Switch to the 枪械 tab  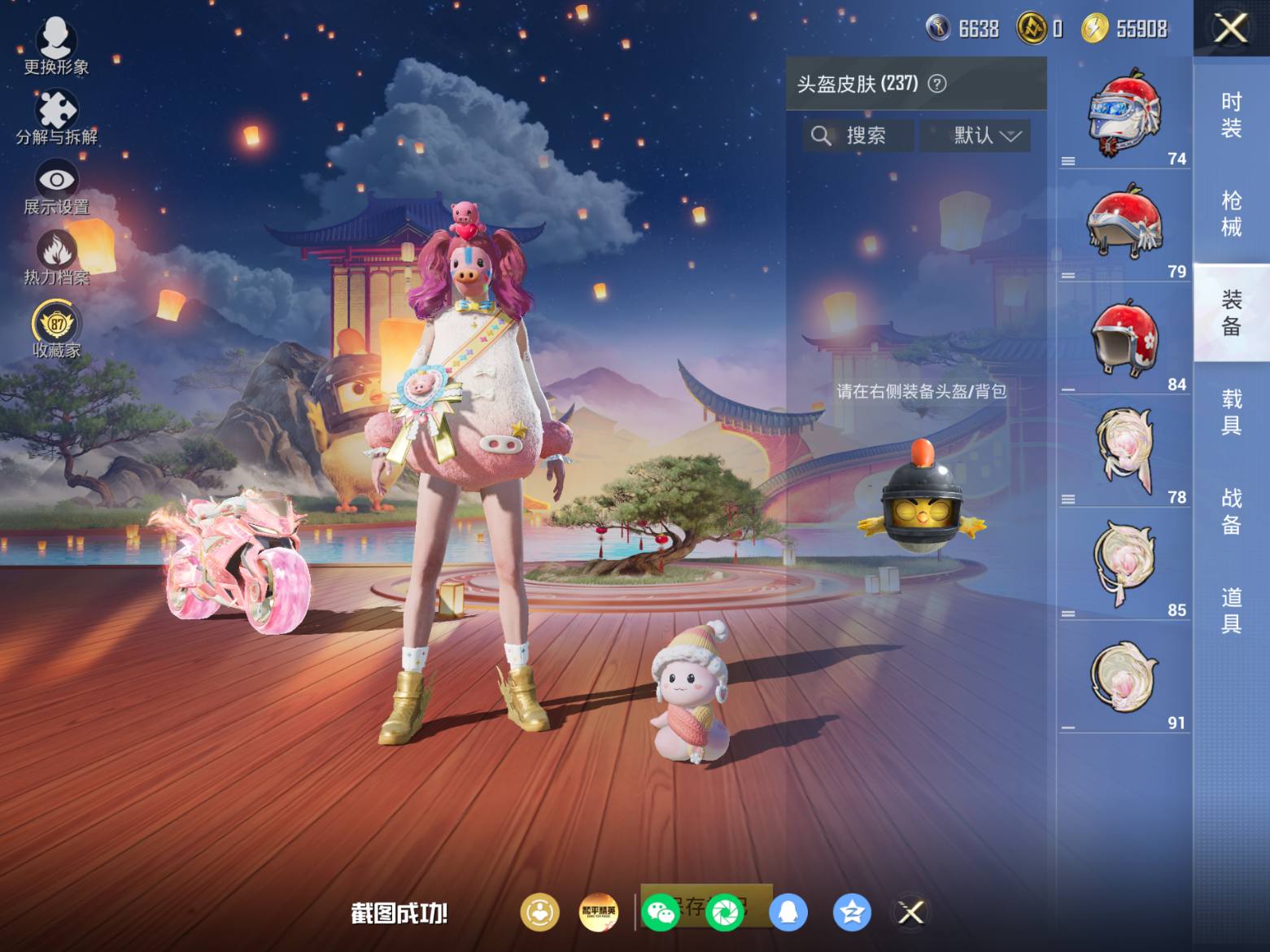point(1232,214)
